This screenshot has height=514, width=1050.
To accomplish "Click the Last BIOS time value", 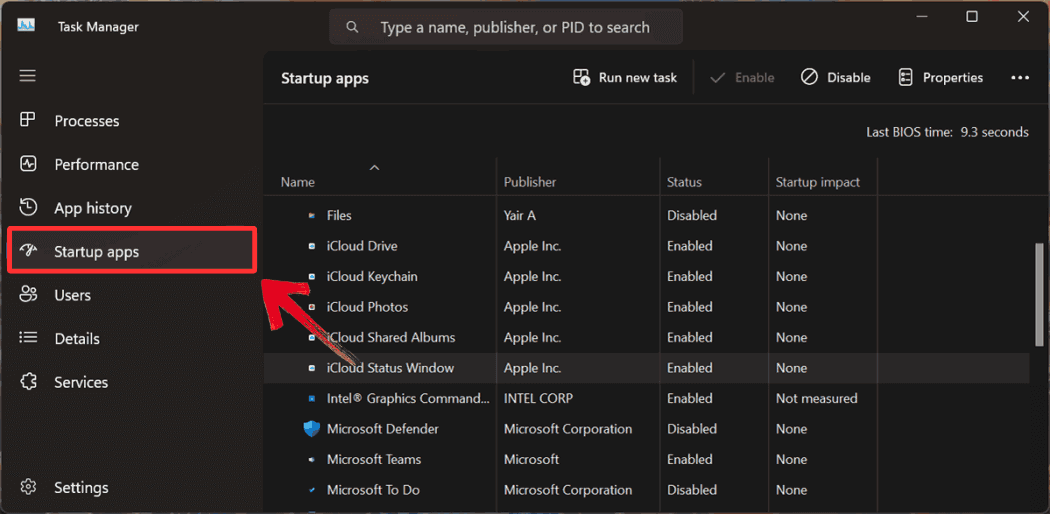I will click(x=994, y=133).
